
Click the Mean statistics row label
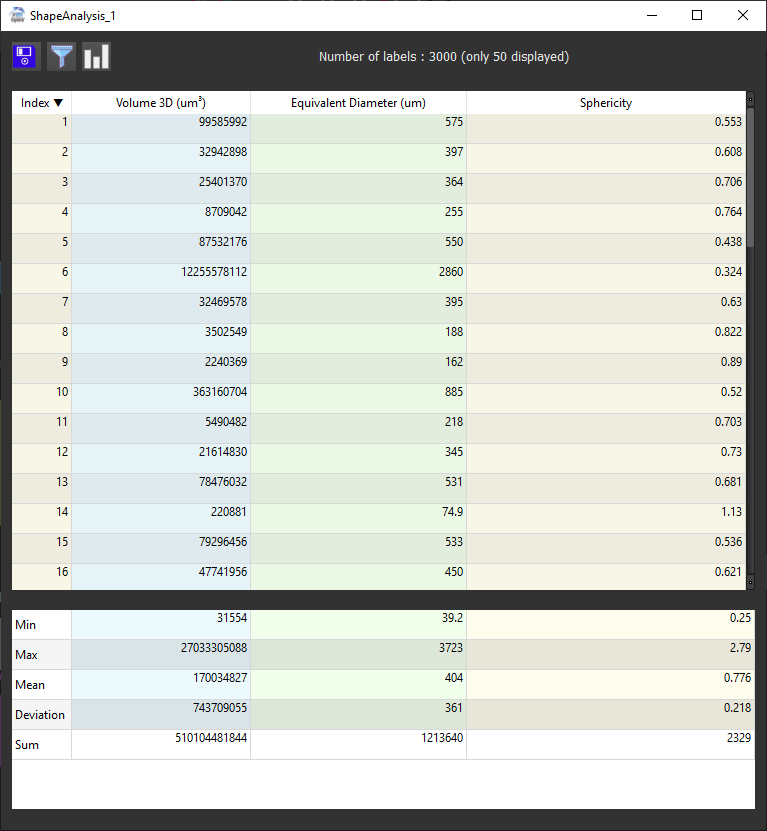click(x=42, y=685)
